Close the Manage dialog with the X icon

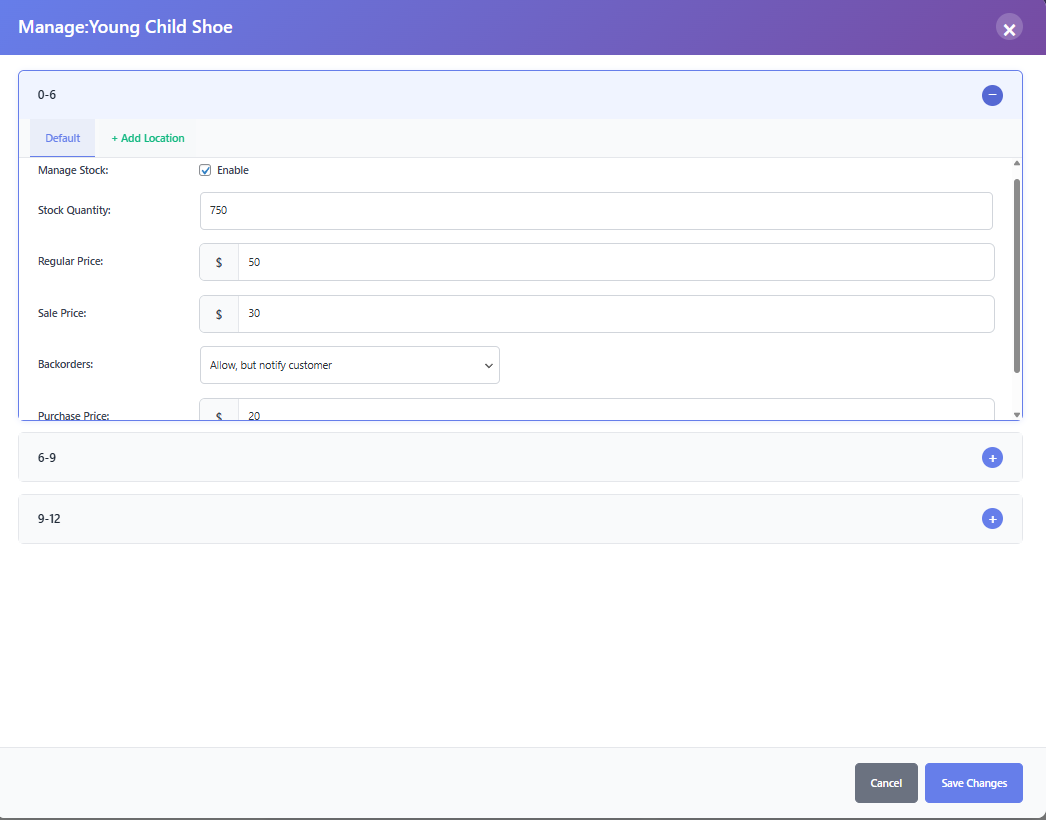tap(1009, 29)
